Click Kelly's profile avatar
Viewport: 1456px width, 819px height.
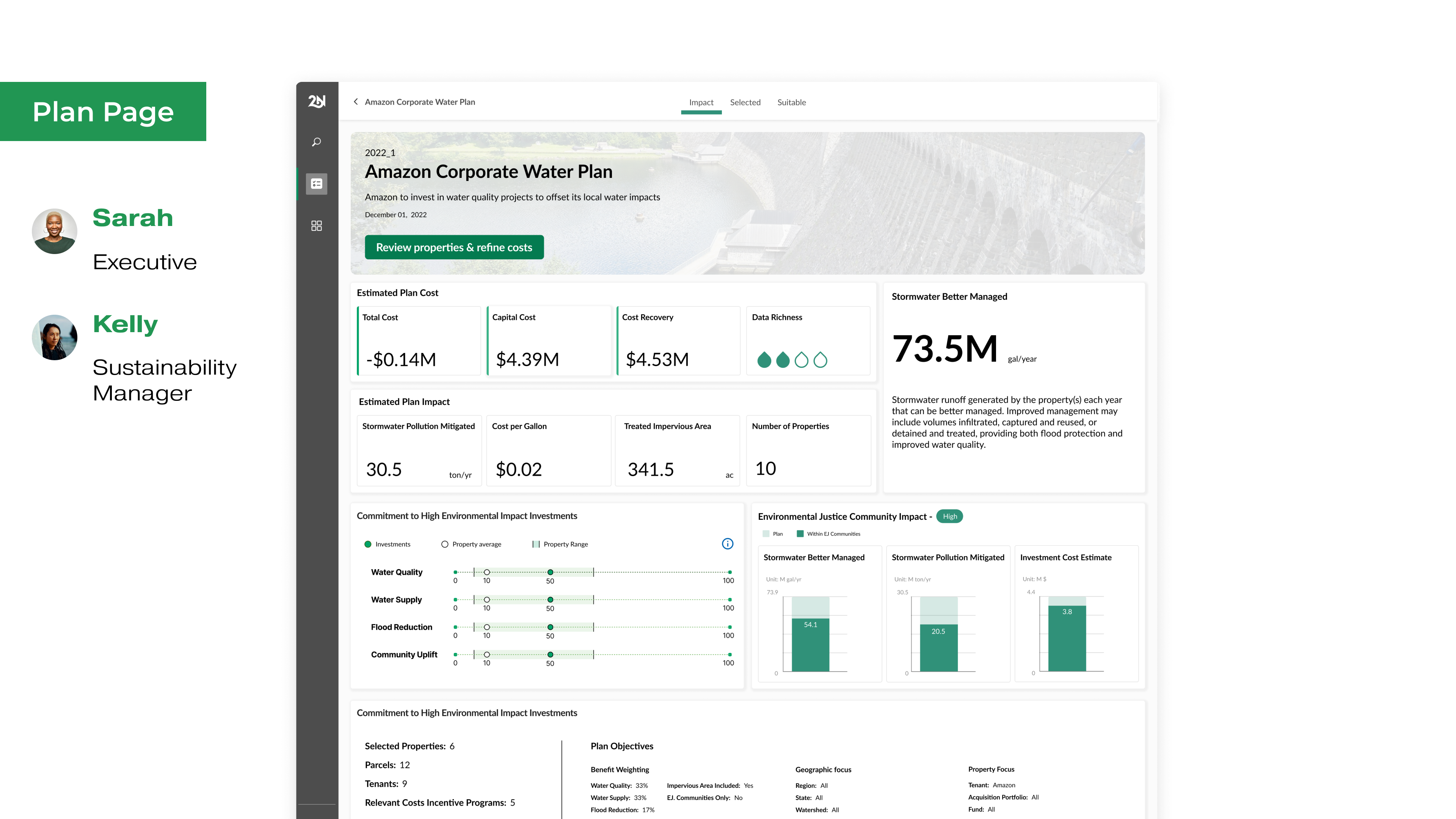[54, 337]
